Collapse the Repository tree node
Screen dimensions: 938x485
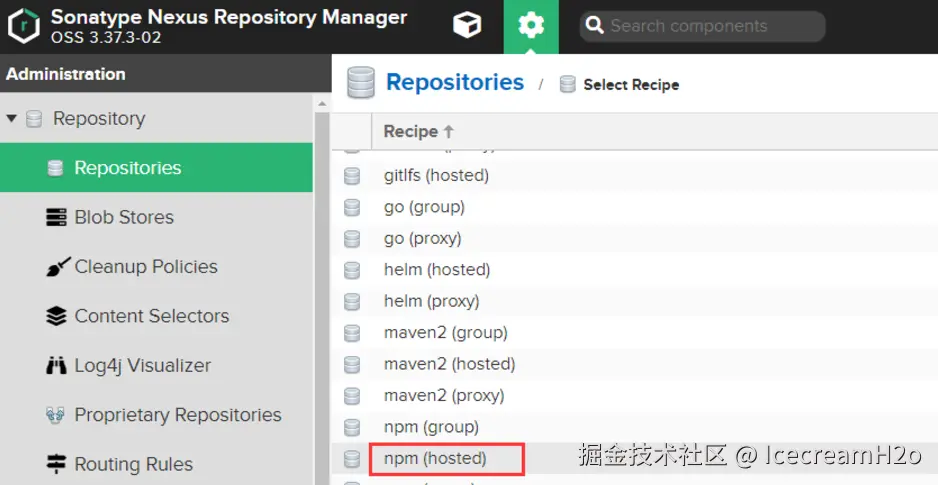11,118
